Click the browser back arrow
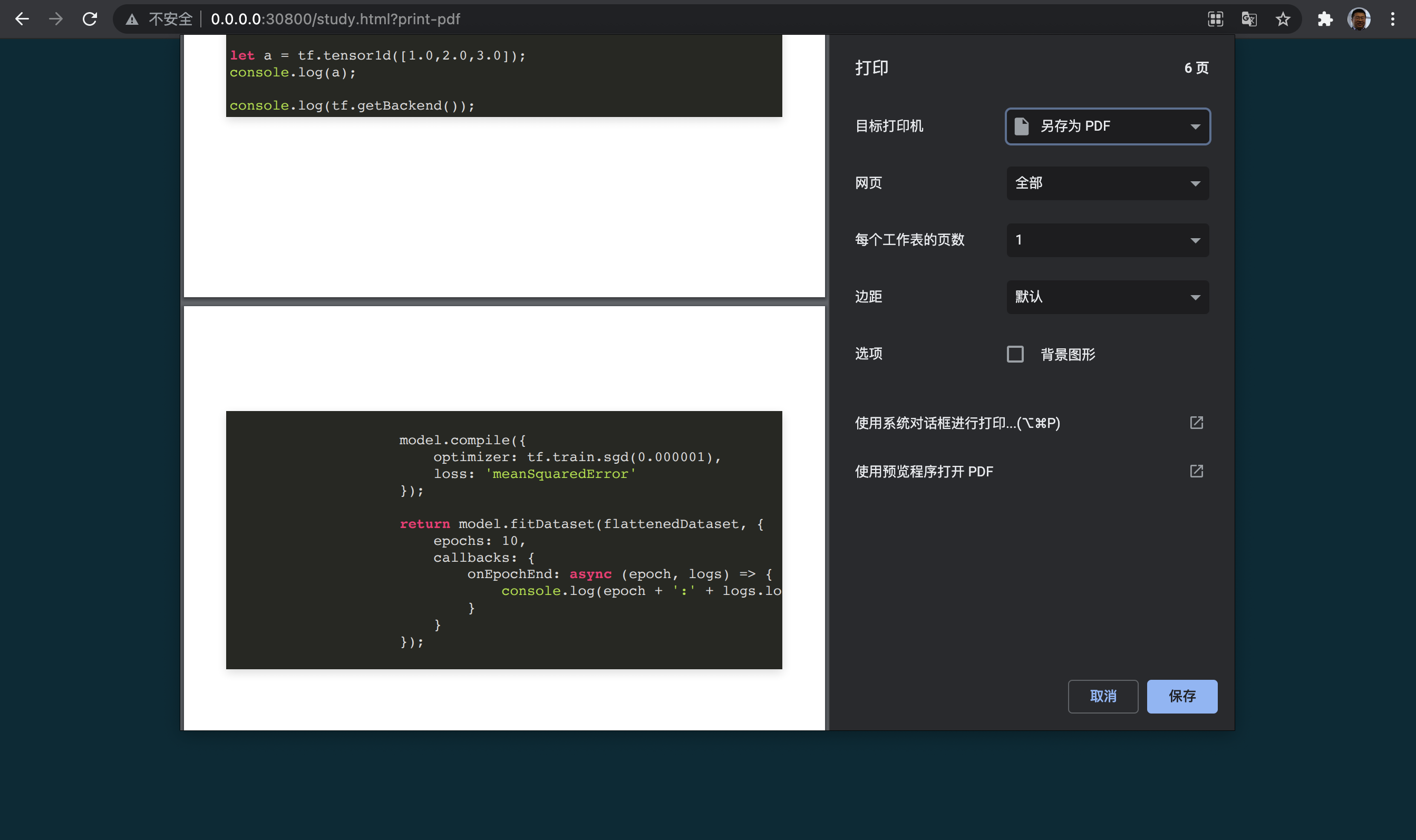Image resolution: width=1416 pixels, height=840 pixels. [x=22, y=19]
